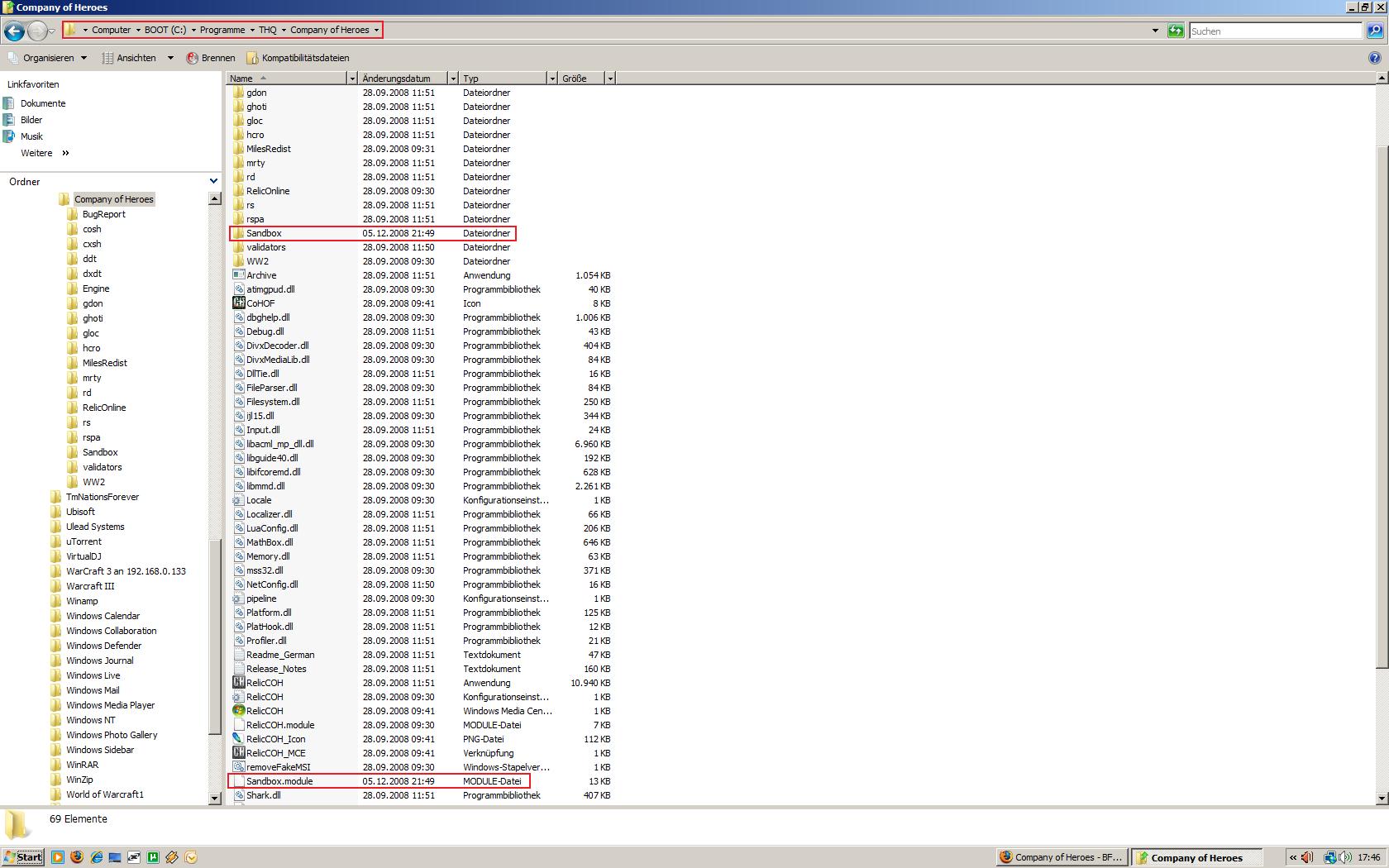Open Kompatibilitätsdateien in the toolbar
The image size is (1389, 868).
tap(298, 58)
